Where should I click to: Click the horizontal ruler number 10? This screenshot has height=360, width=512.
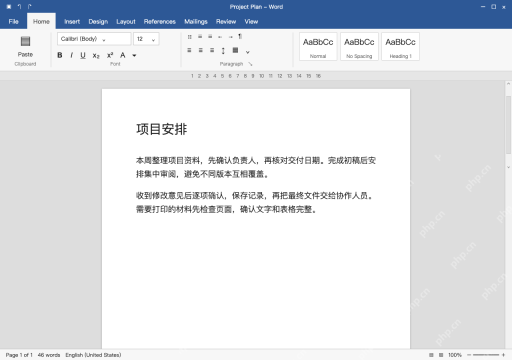262,76
